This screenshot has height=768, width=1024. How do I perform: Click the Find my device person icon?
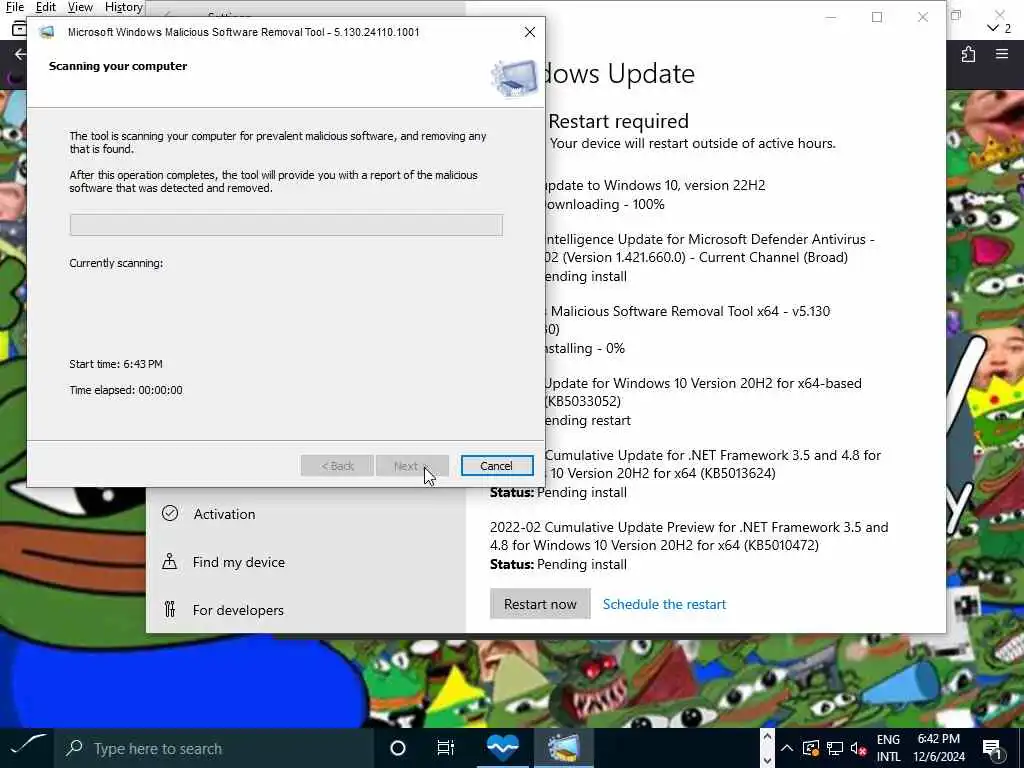(x=170, y=562)
